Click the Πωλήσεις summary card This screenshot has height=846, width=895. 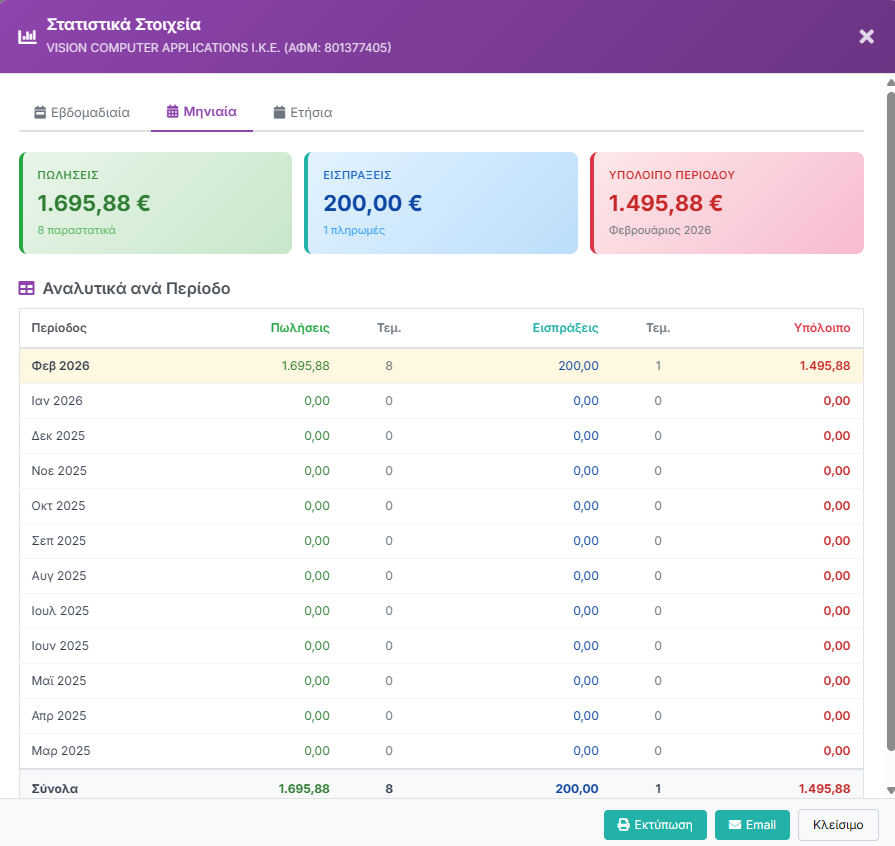coord(155,203)
